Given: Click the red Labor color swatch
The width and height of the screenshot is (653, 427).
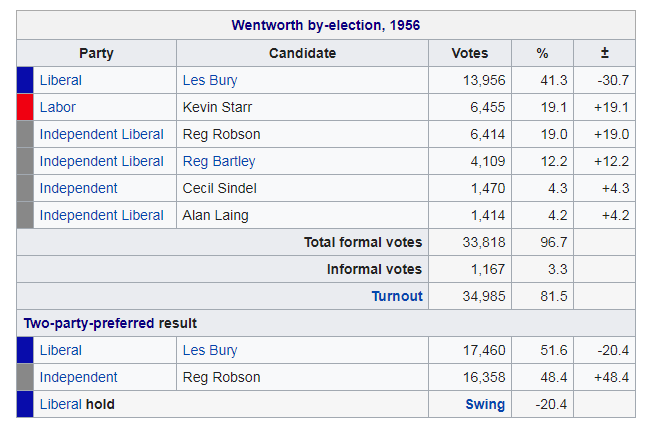Looking at the screenshot, I should point(25,107).
